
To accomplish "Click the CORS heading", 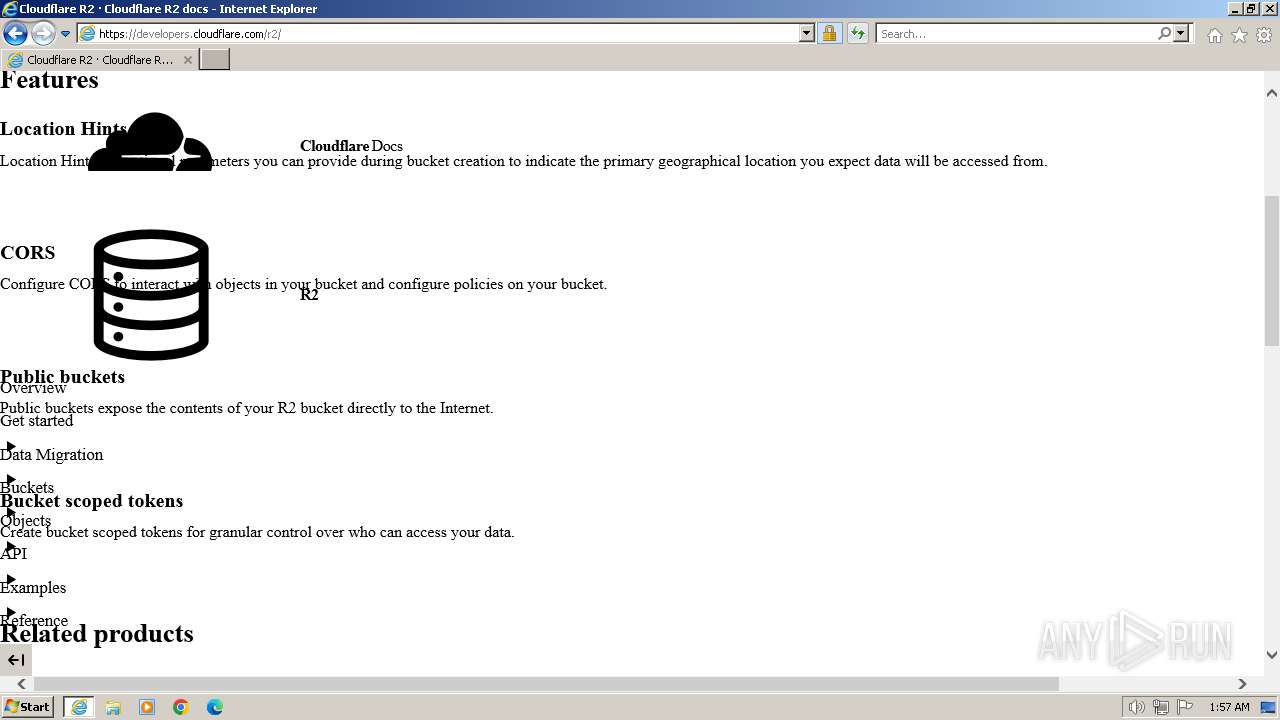I will tap(27, 253).
